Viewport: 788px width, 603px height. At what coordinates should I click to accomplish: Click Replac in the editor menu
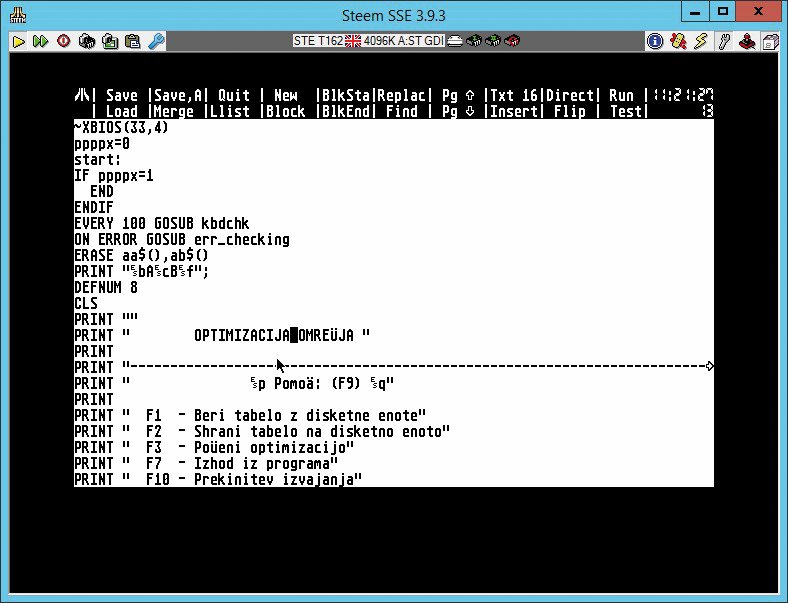tap(402, 95)
